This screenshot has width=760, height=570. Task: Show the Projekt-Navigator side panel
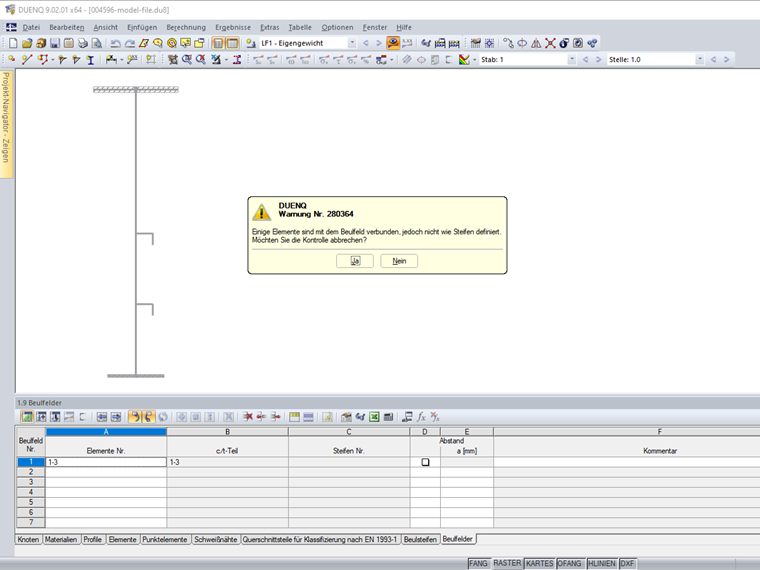(x=6, y=124)
